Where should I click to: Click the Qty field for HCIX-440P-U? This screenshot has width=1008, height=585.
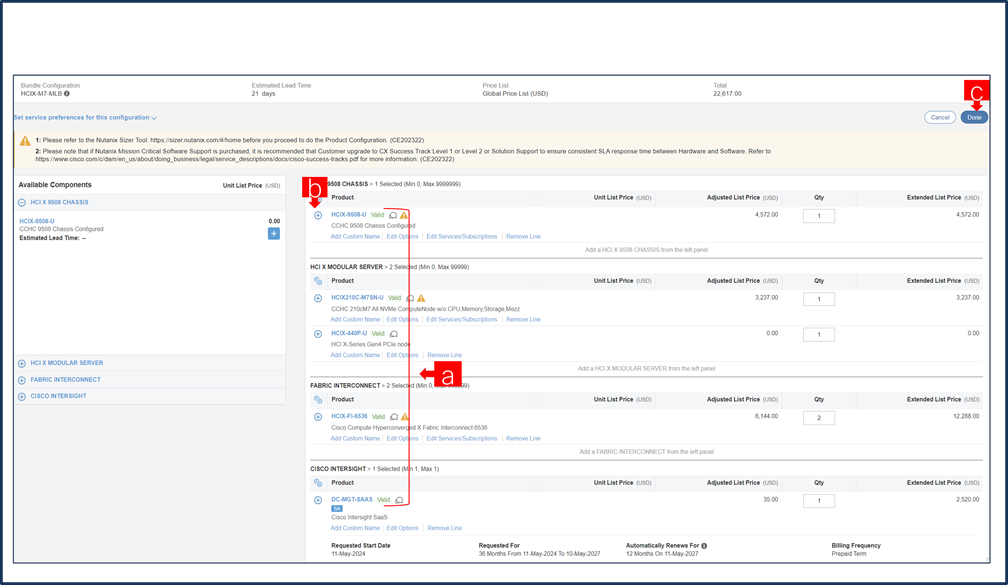coord(819,335)
